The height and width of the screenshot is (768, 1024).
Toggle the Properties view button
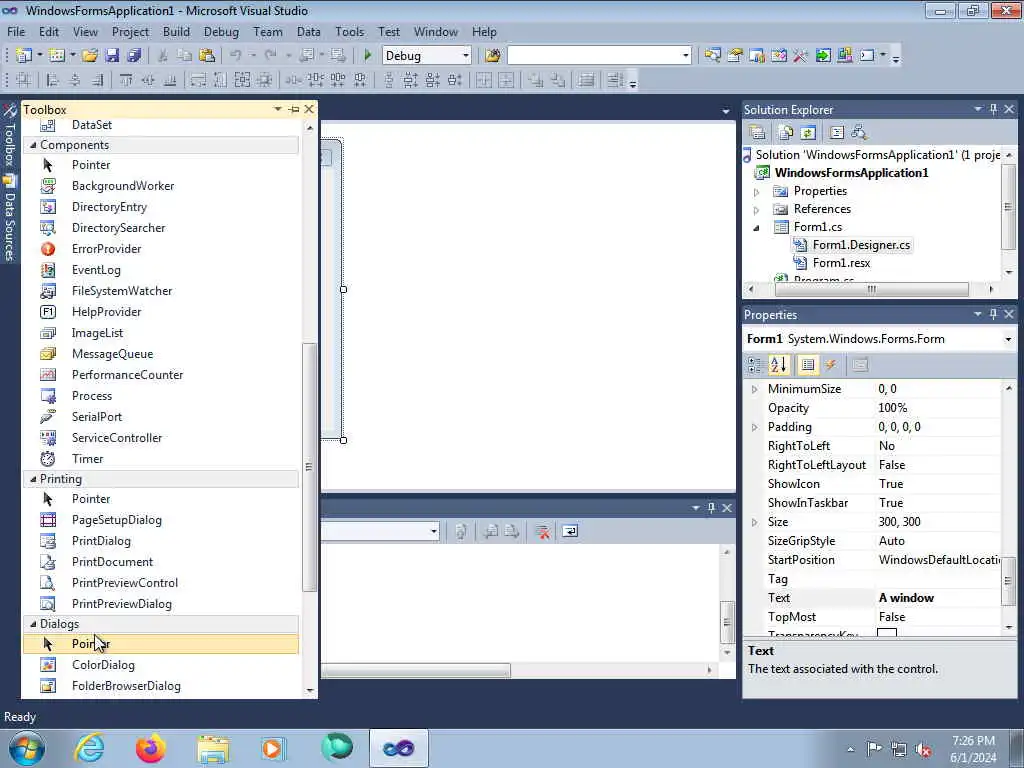pyautogui.click(x=808, y=365)
